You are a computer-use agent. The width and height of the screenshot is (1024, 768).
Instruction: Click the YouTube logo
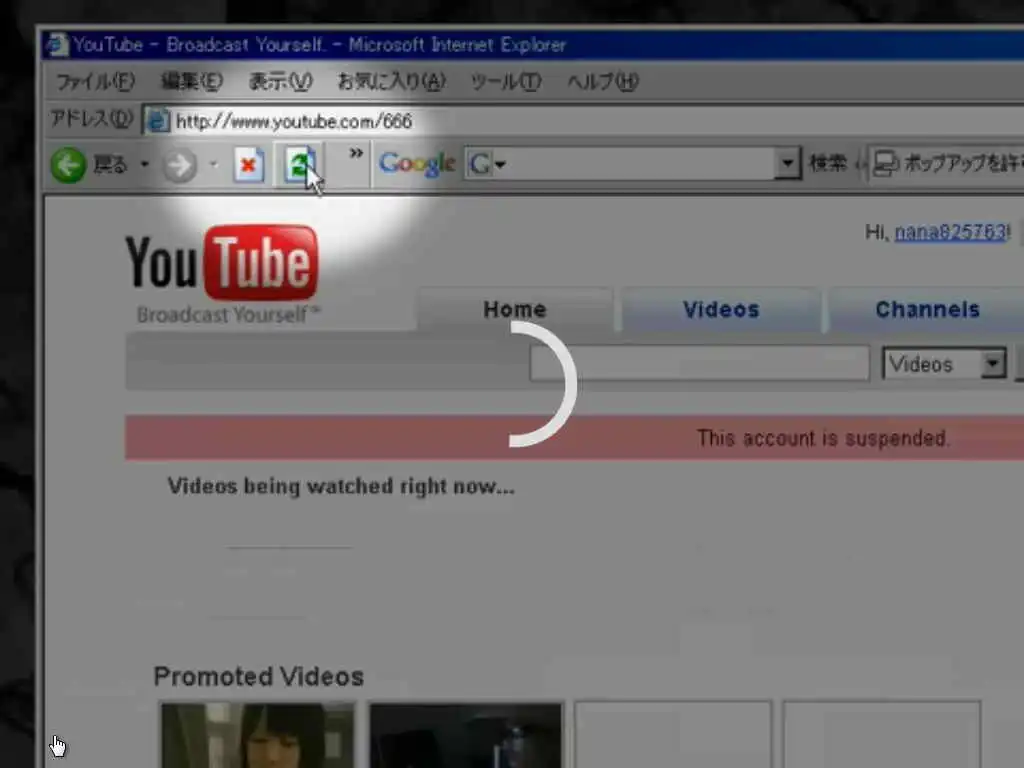(222, 263)
